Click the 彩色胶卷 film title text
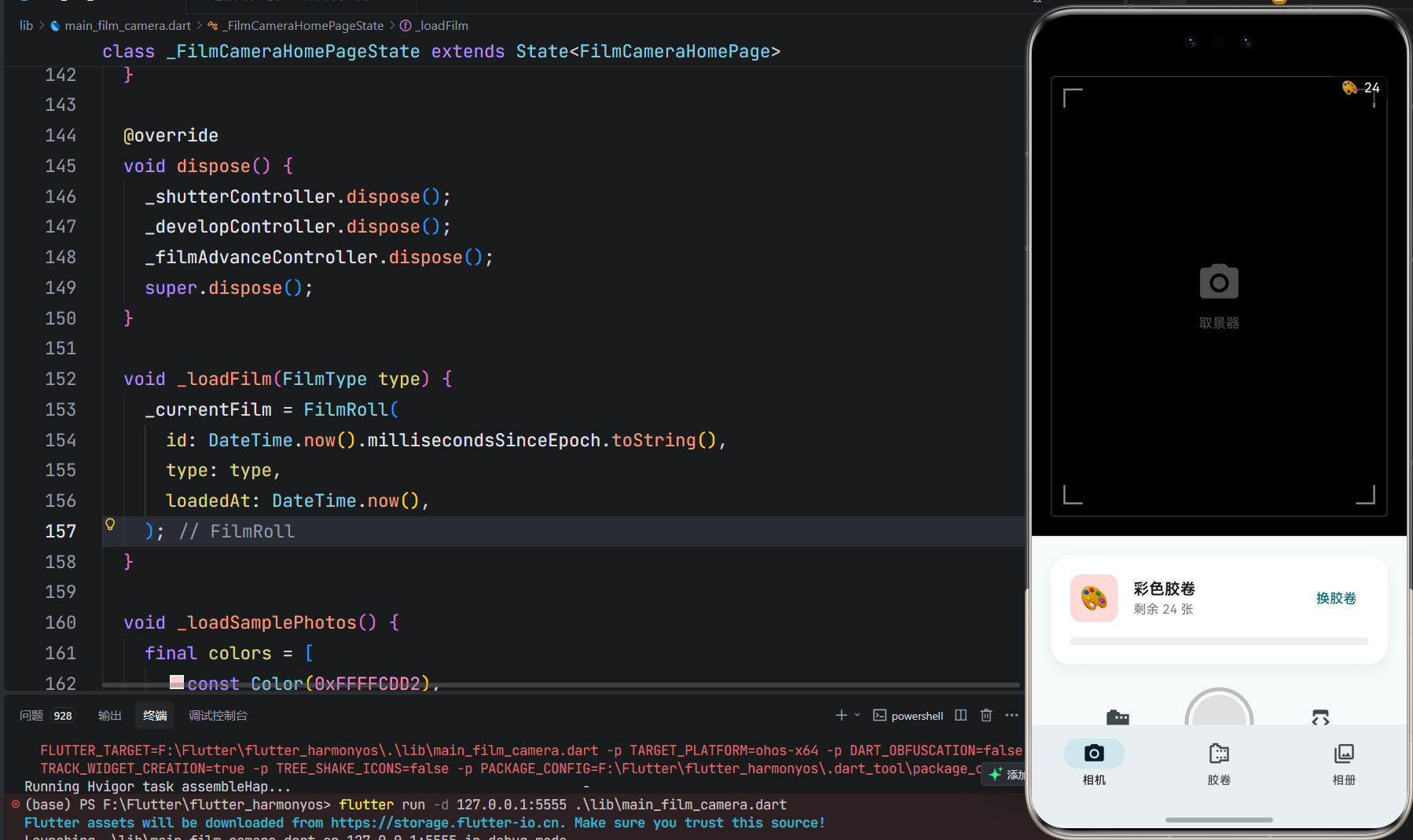Screen dimensions: 1413x840 [1164, 589]
